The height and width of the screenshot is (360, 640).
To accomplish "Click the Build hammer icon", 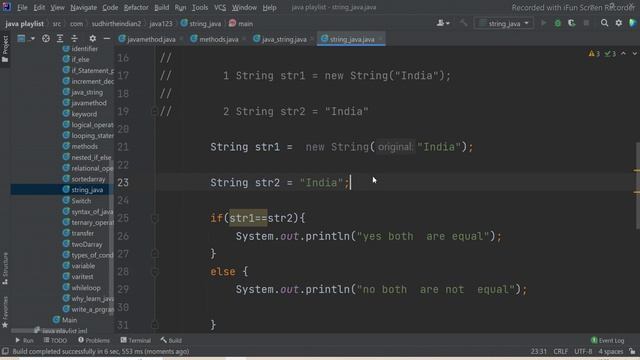I will click(x=463, y=23).
